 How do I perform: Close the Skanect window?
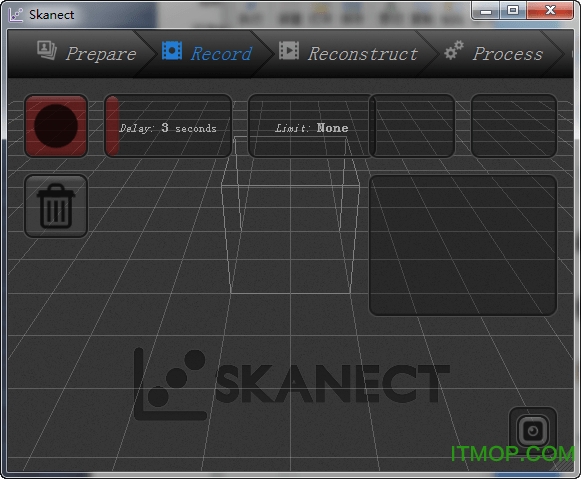[x=550, y=11]
